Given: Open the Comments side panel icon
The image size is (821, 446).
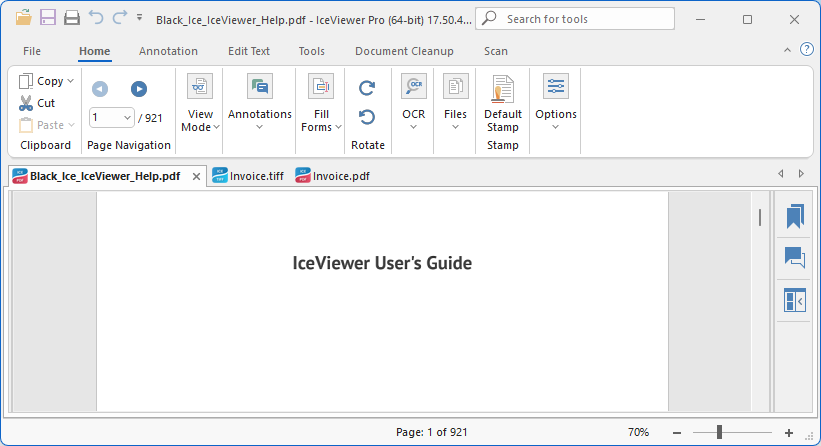Looking at the screenshot, I should coord(795,258).
